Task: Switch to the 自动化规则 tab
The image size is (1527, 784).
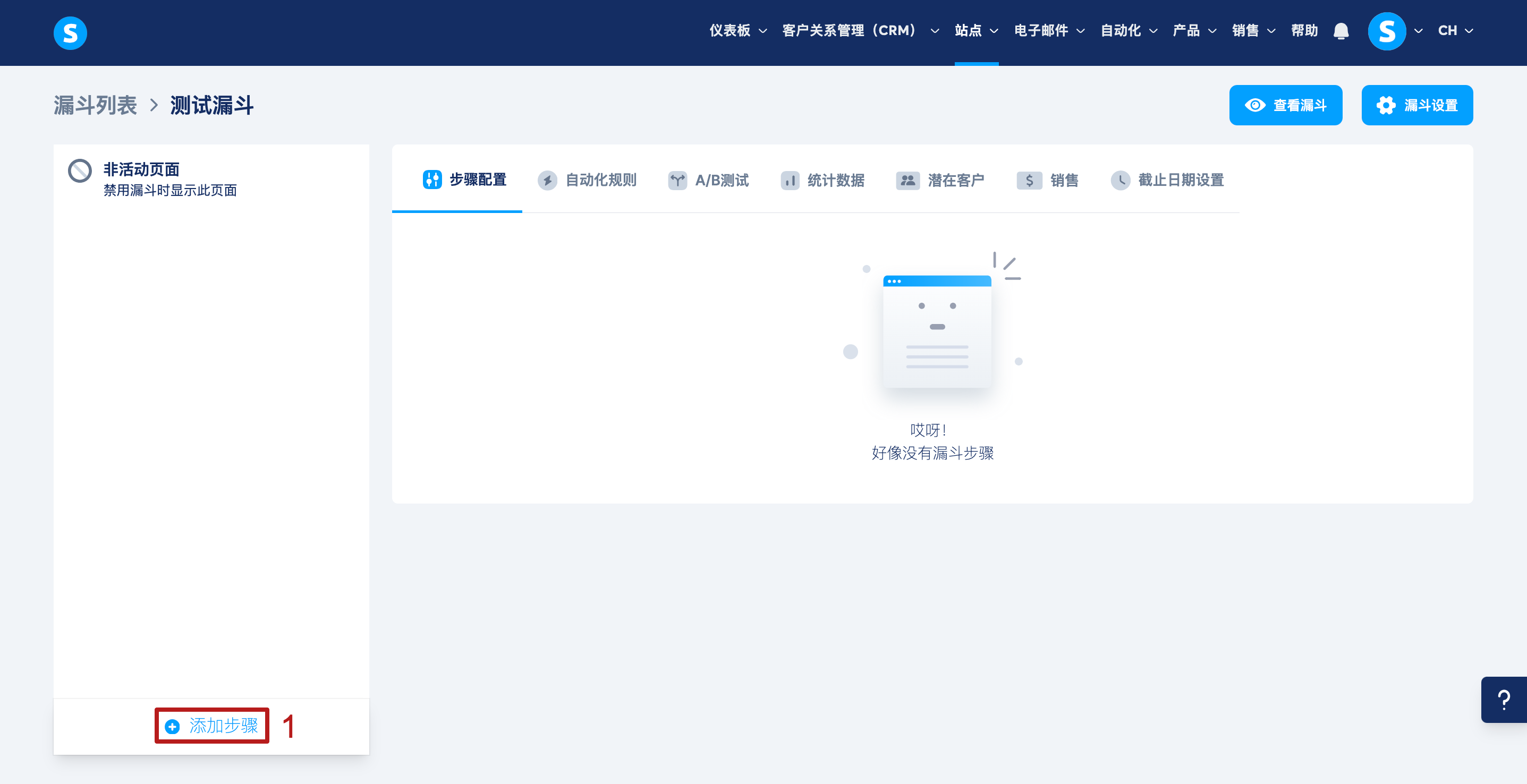Action: click(x=588, y=180)
